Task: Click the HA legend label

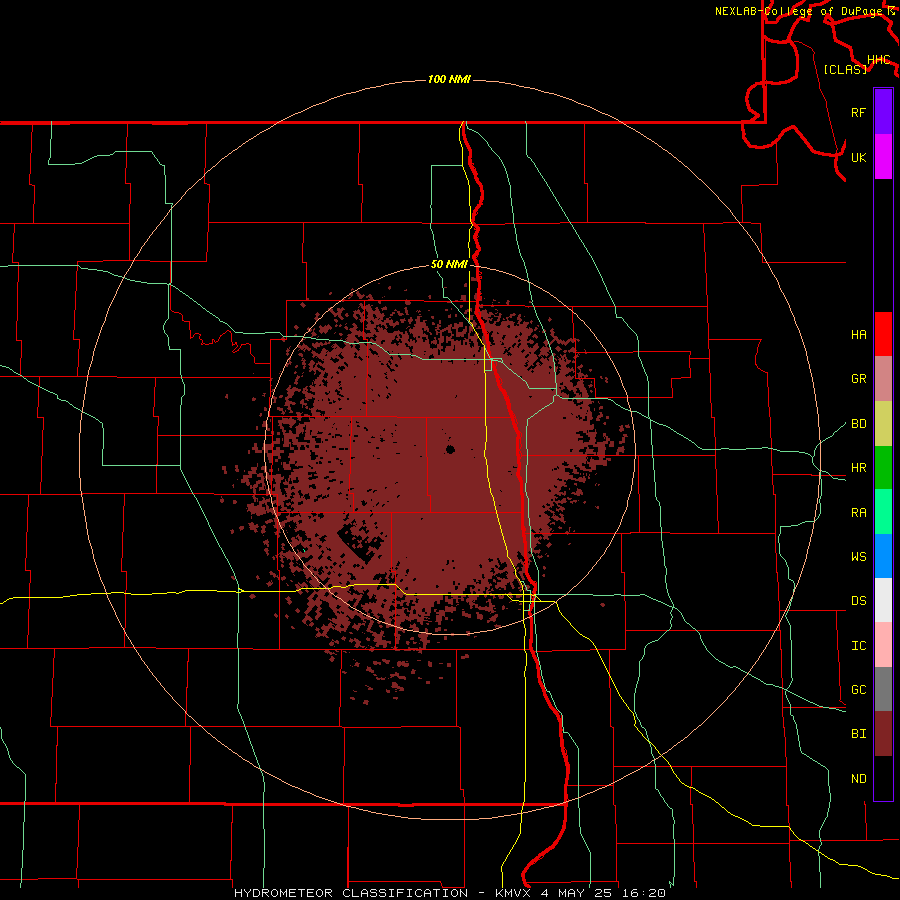Action: pos(859,334)
